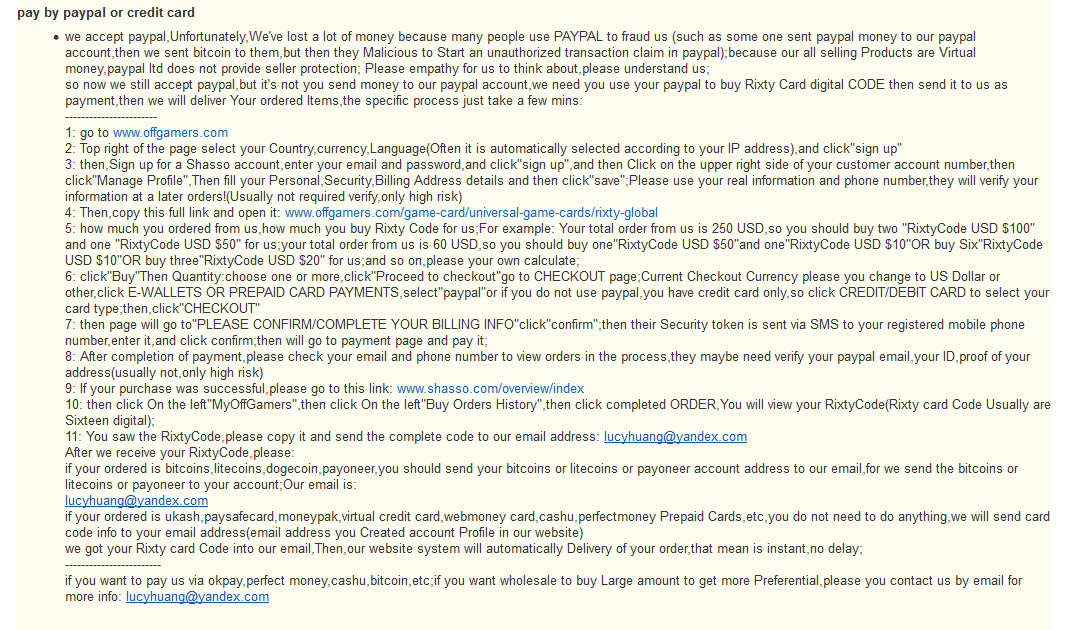Click the step 3 'Sign up for a Shasso account' text
Image resolution: width=1079 pixels, height=630 pixels.
[x=551, y=181]
